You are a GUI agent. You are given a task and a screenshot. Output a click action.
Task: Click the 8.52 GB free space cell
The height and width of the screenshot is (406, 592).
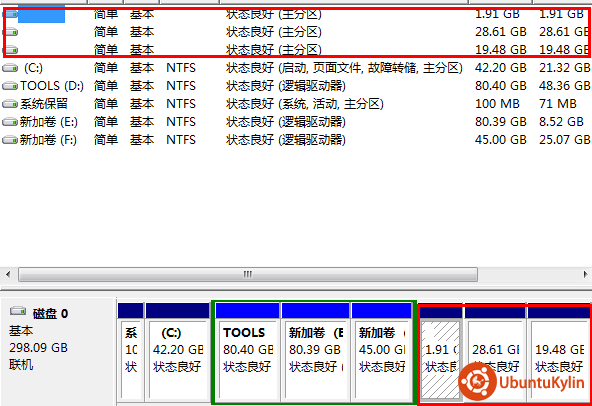coord(561,122)
